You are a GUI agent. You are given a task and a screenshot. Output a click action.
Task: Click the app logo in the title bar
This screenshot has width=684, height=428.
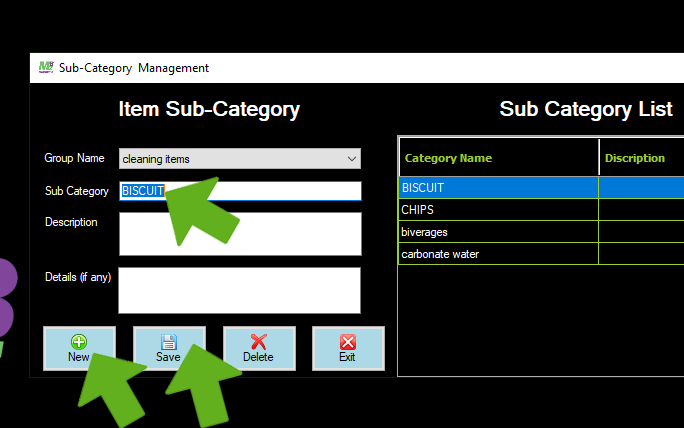pos(45,67)
